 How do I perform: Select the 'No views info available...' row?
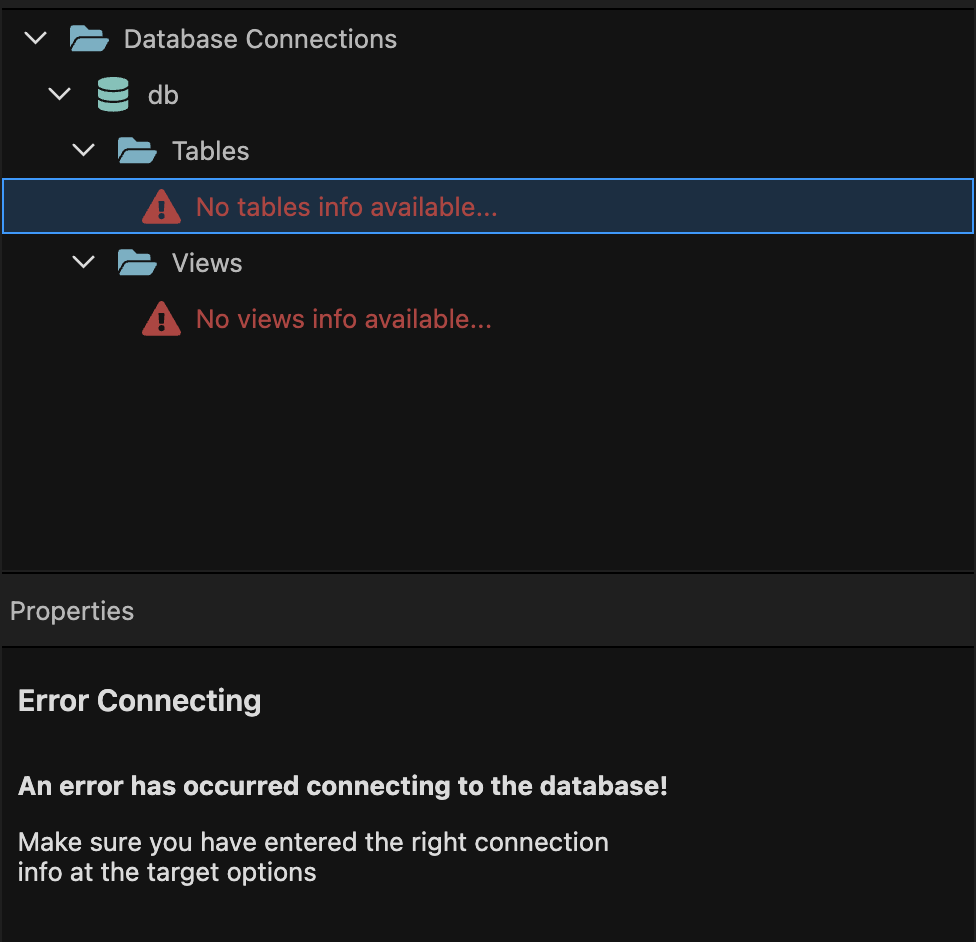[343, 319]
